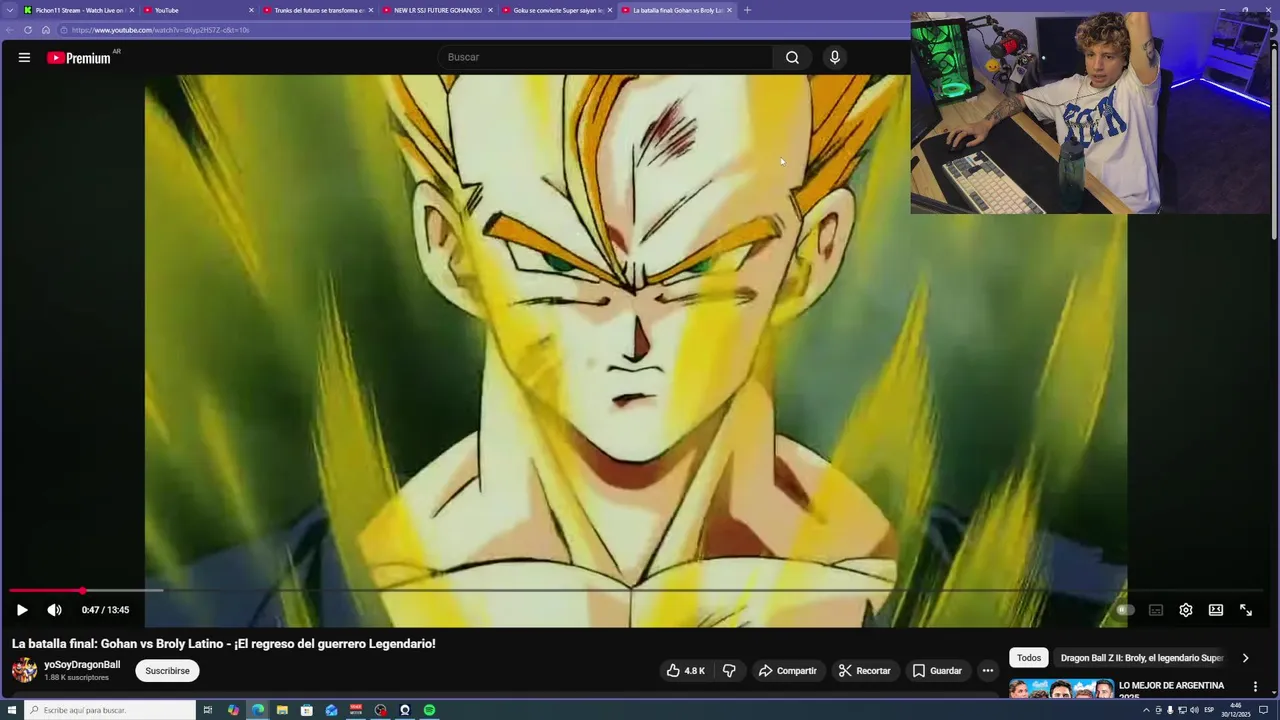
Task: Subscribe with the Suscribirse button
Action: point(167,671)
